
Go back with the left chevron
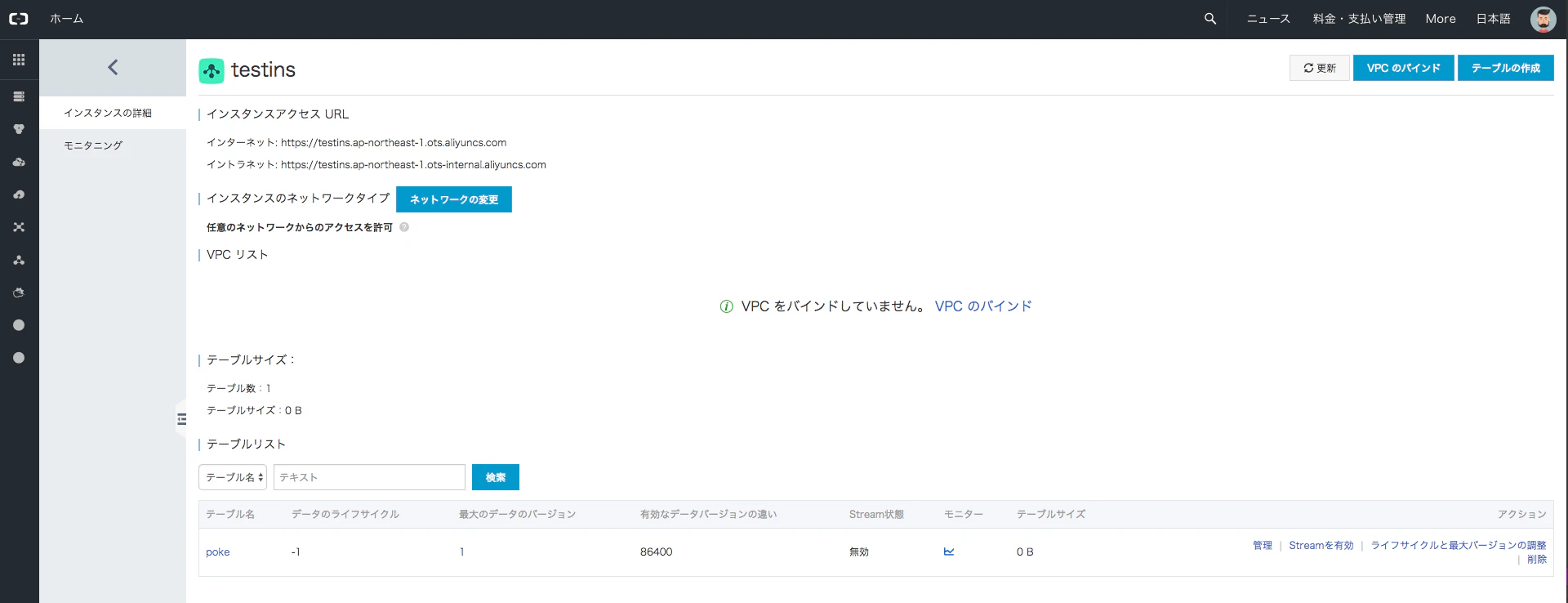point(113,67)
